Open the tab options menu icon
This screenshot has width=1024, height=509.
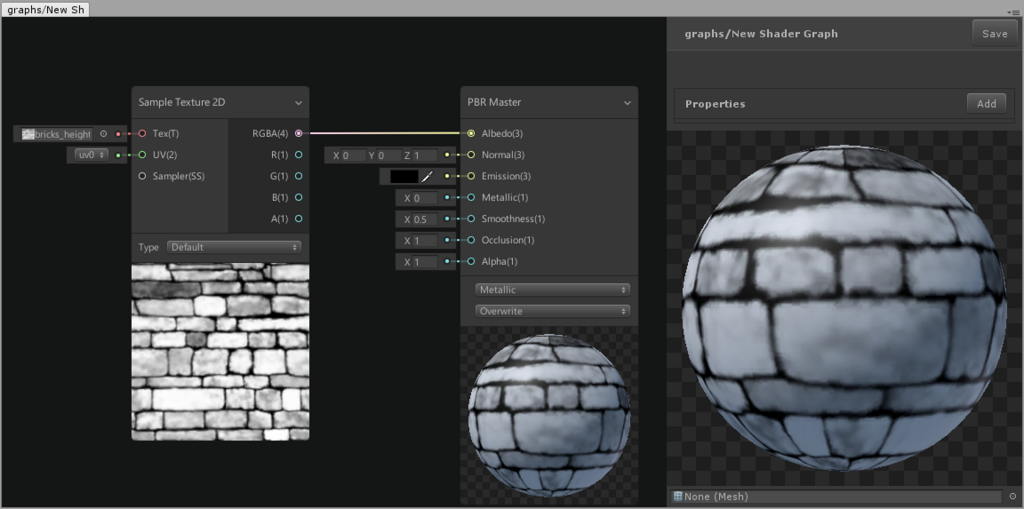1014,12
